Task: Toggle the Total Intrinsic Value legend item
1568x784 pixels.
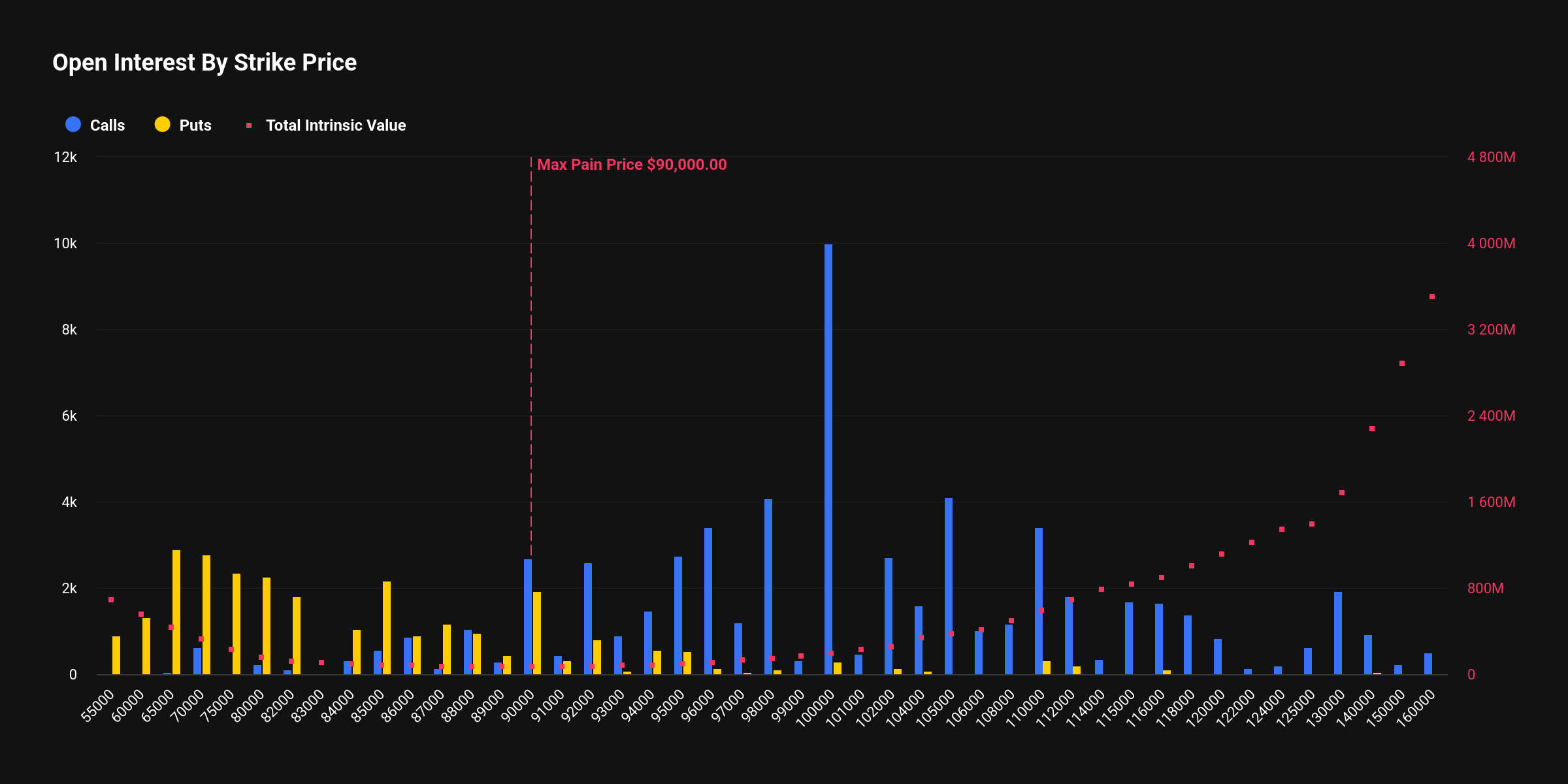Action: click(x=335, y=125)
